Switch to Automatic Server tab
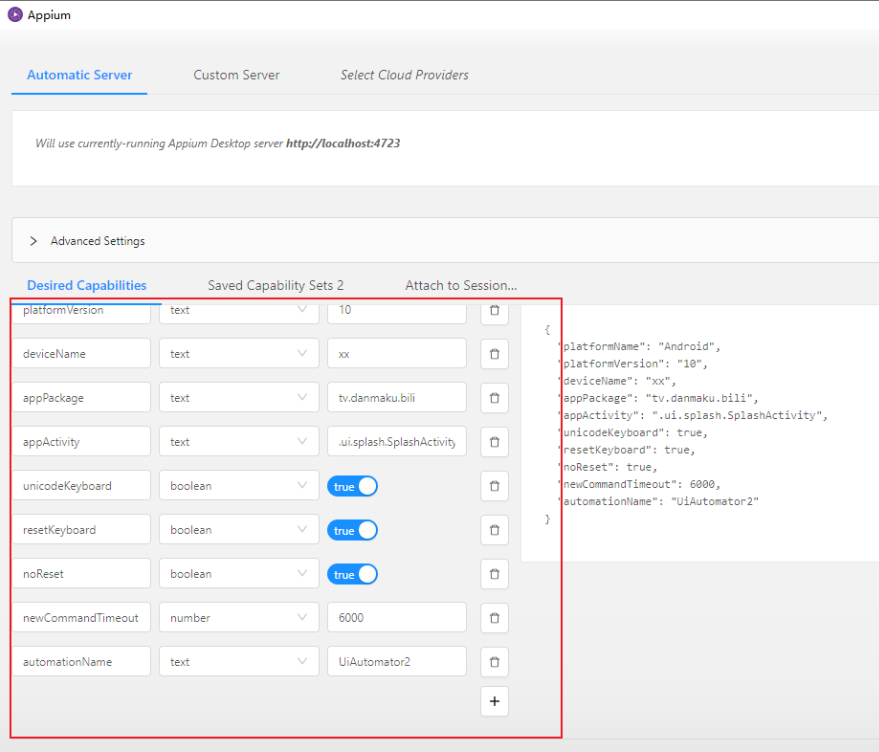The image size is (879, 752). pos(80,75)
